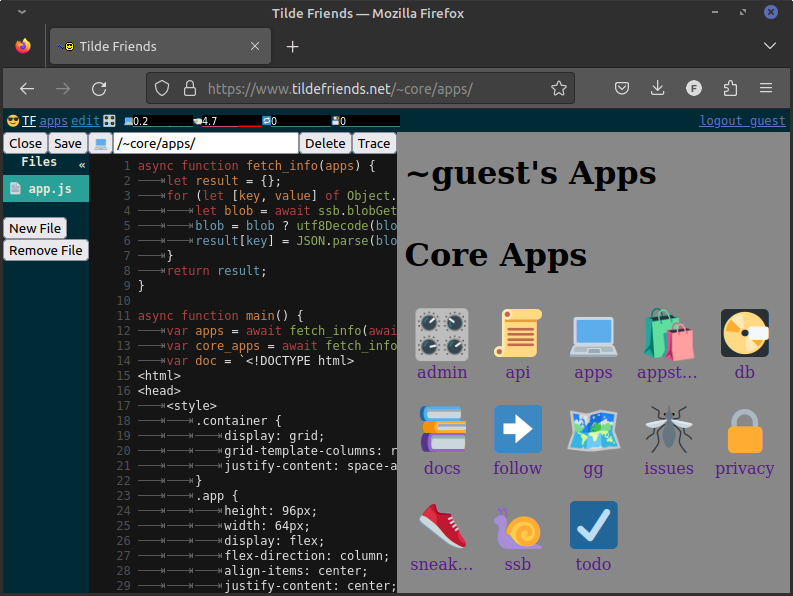Screen dimensions: 793x596
Task: Click the app path input field
Action: coord(205,144)
